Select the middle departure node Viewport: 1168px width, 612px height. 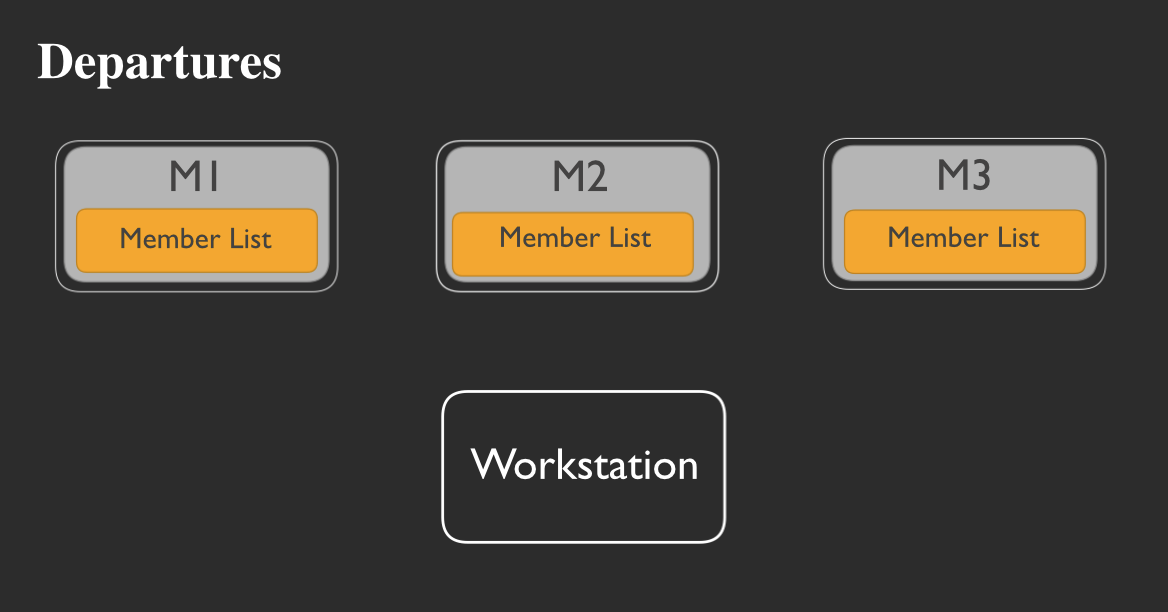click(577, 216)
